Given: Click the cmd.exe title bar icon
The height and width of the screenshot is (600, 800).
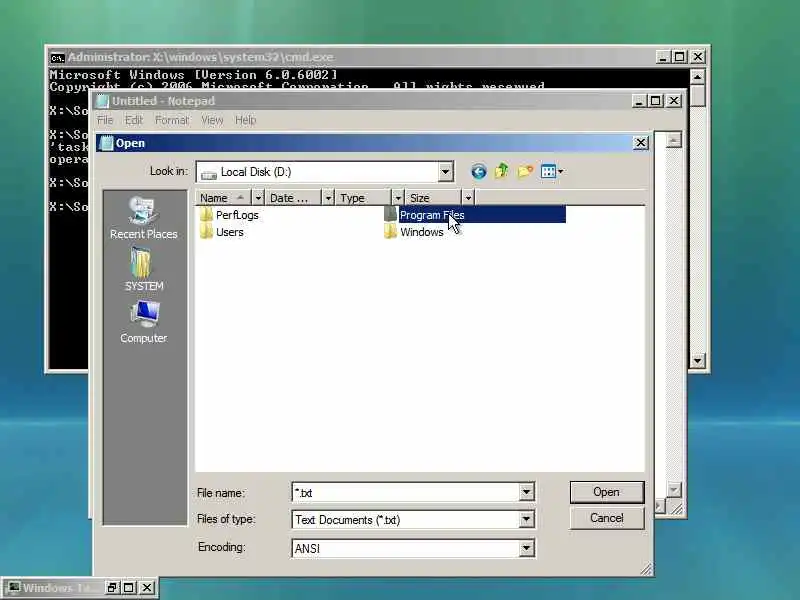Looking at the screenshot, I should (57, 58).
